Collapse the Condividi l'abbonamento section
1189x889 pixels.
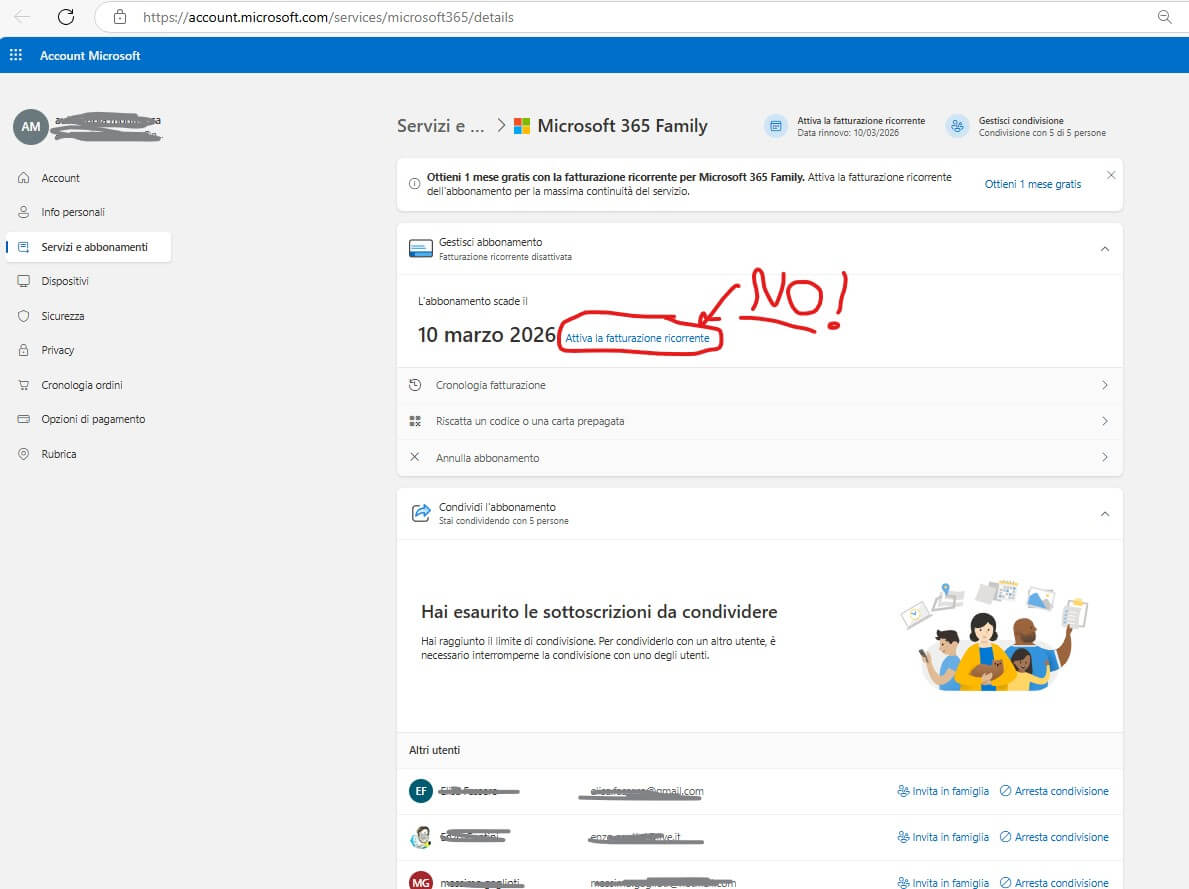(1104, 513)
